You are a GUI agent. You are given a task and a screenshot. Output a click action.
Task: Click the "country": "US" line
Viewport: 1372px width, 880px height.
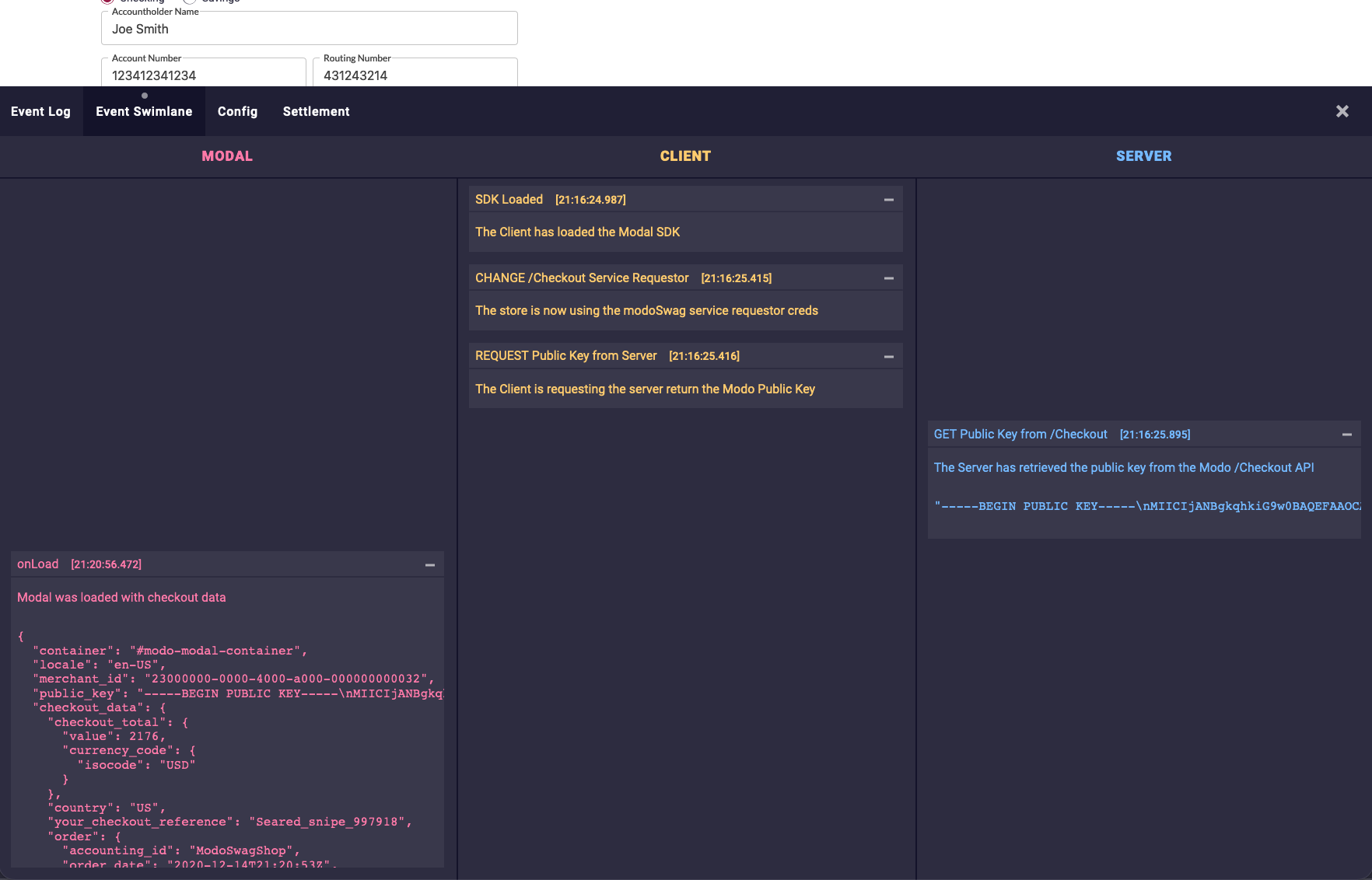click(x=107, y=808)
